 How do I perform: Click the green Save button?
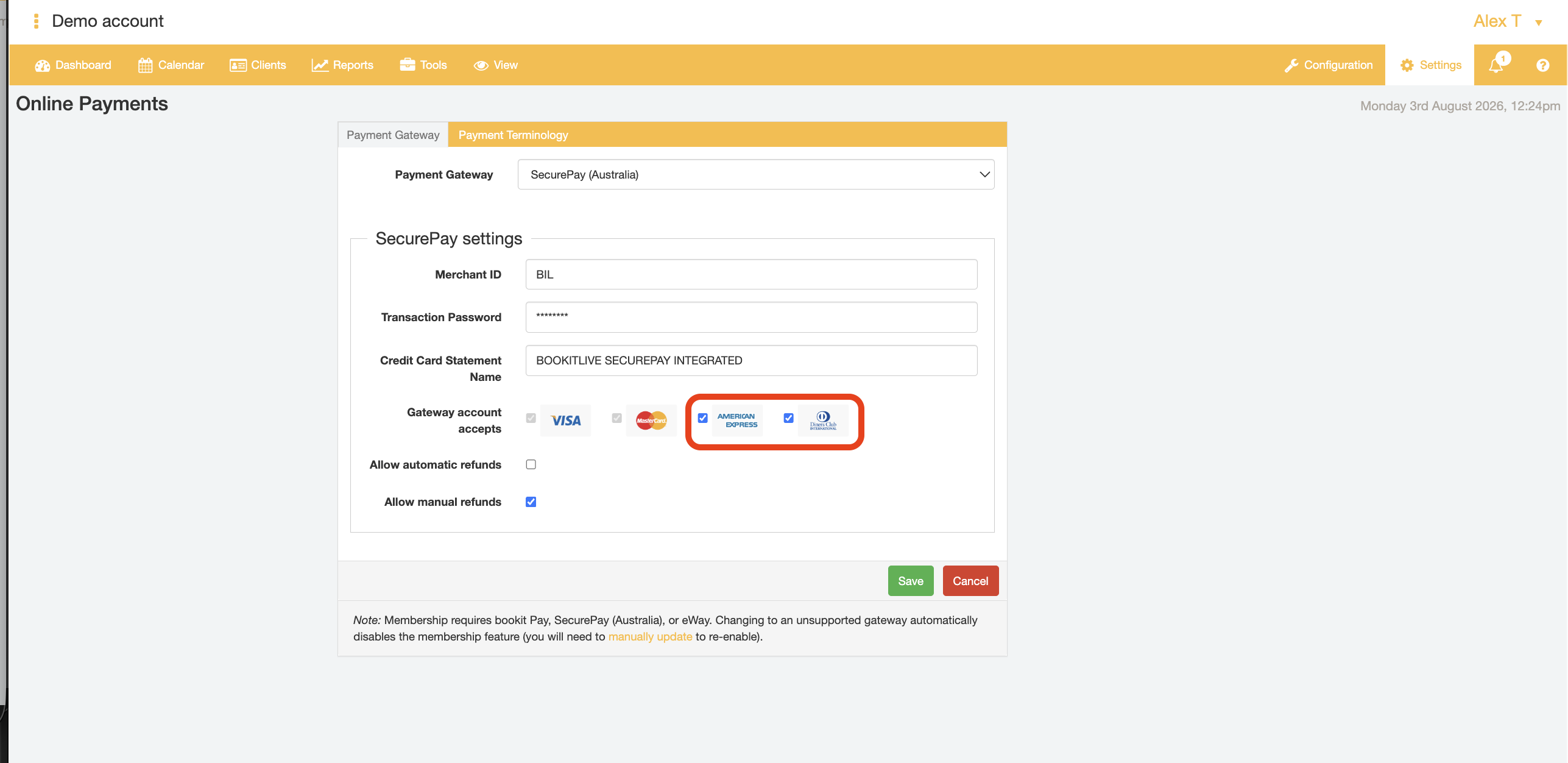pyautogui.click(x=910, y=581)
